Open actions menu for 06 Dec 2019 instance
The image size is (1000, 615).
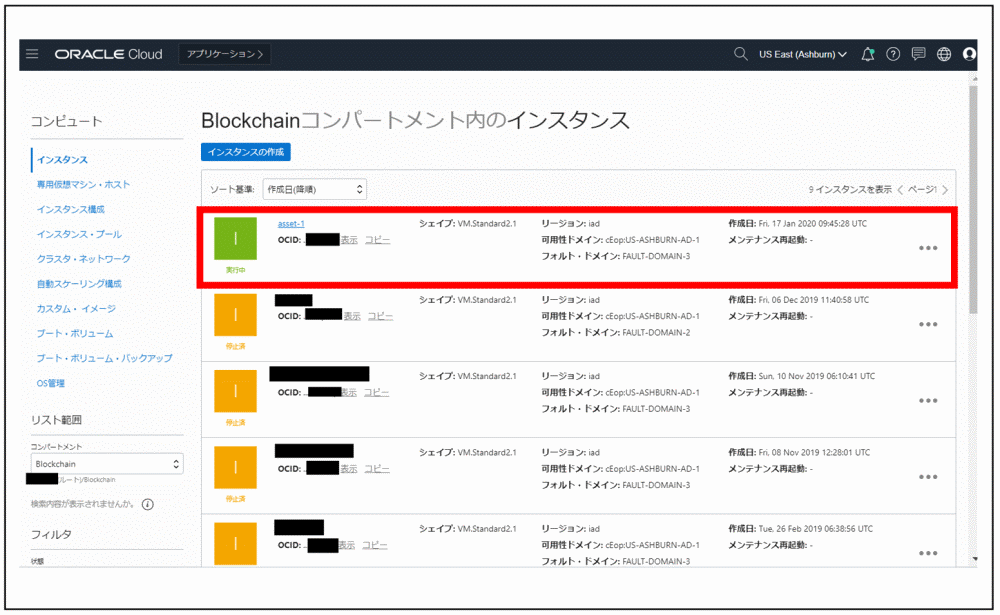click(x=928, y=324)
